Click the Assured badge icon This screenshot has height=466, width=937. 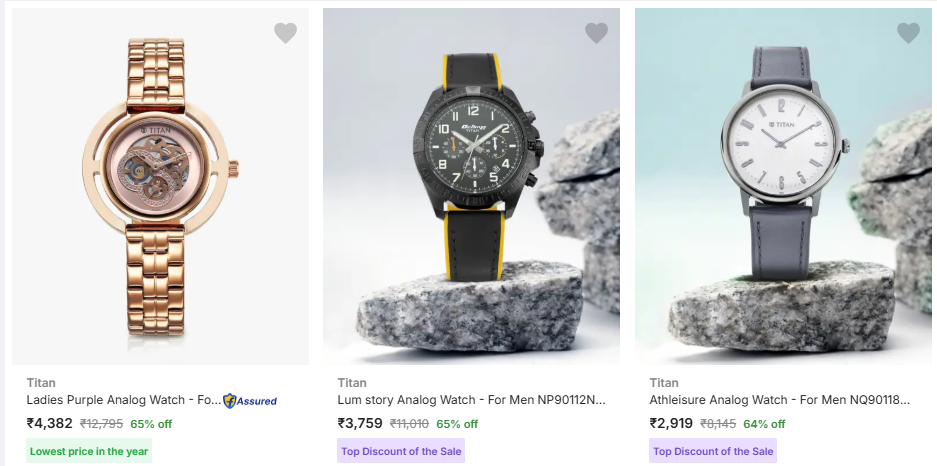[250, 400]
